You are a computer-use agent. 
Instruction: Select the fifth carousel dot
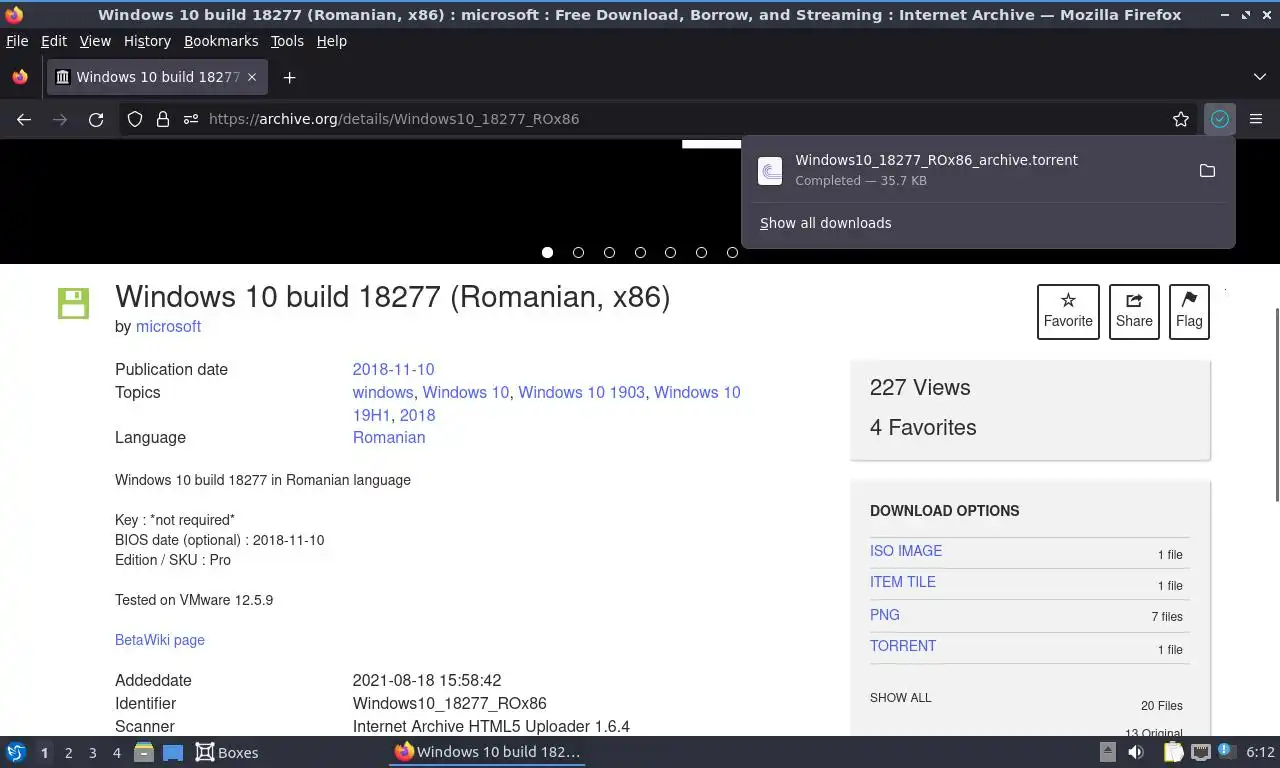(670, 252)
